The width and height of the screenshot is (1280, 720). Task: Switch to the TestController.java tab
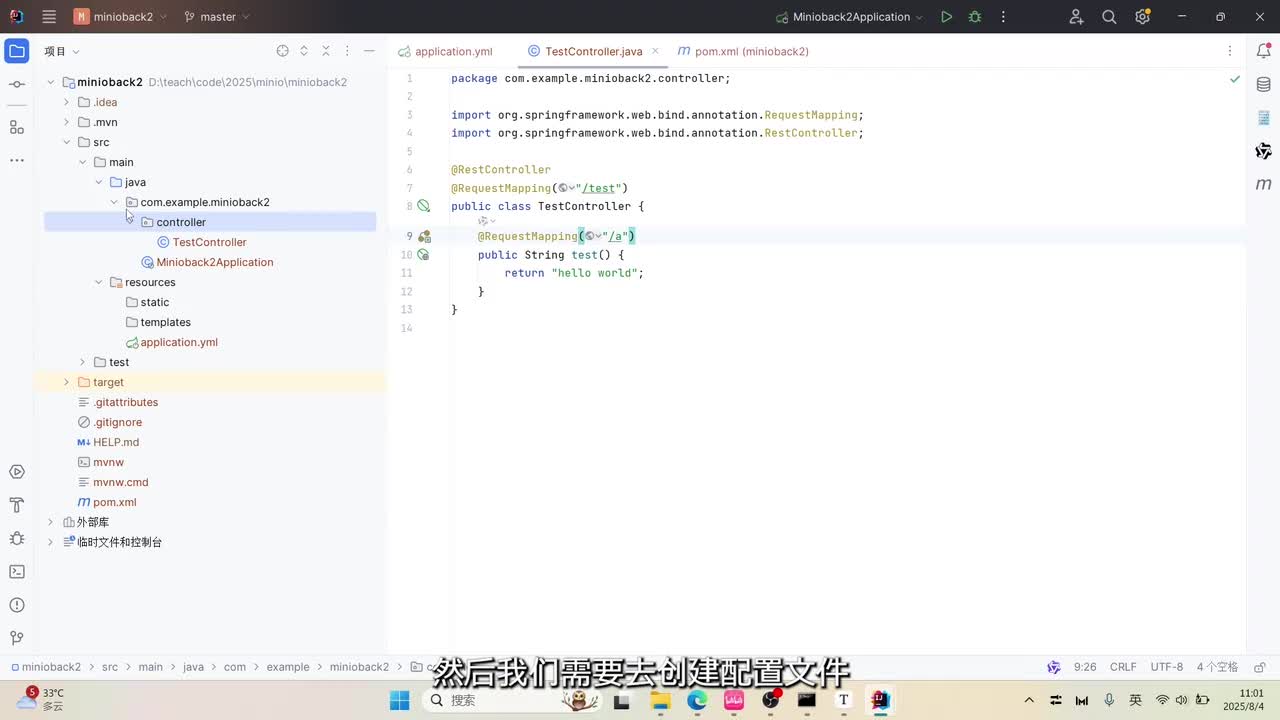click(594, 51)
